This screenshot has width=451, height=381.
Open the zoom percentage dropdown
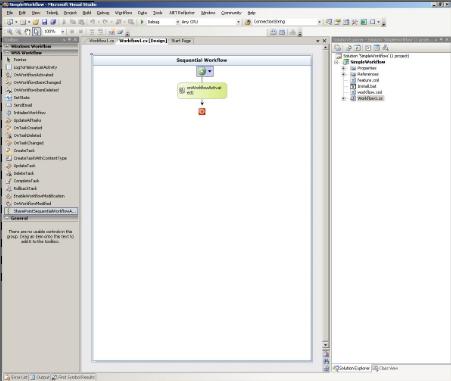(62, 32)
